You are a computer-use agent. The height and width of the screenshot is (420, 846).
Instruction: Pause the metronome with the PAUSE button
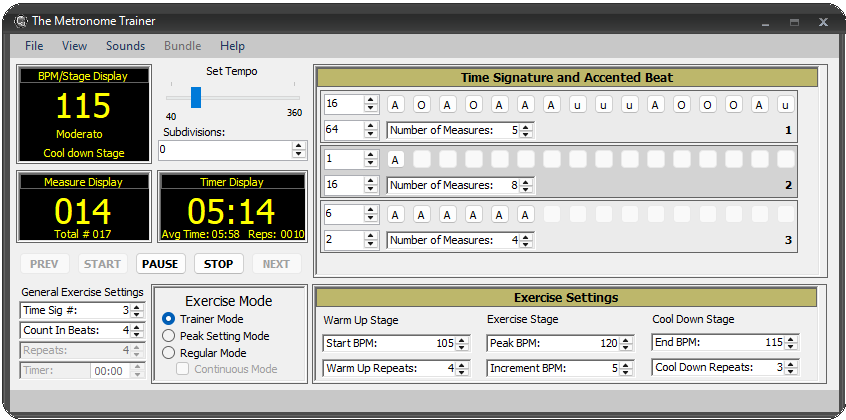click(x=160, y=264)
